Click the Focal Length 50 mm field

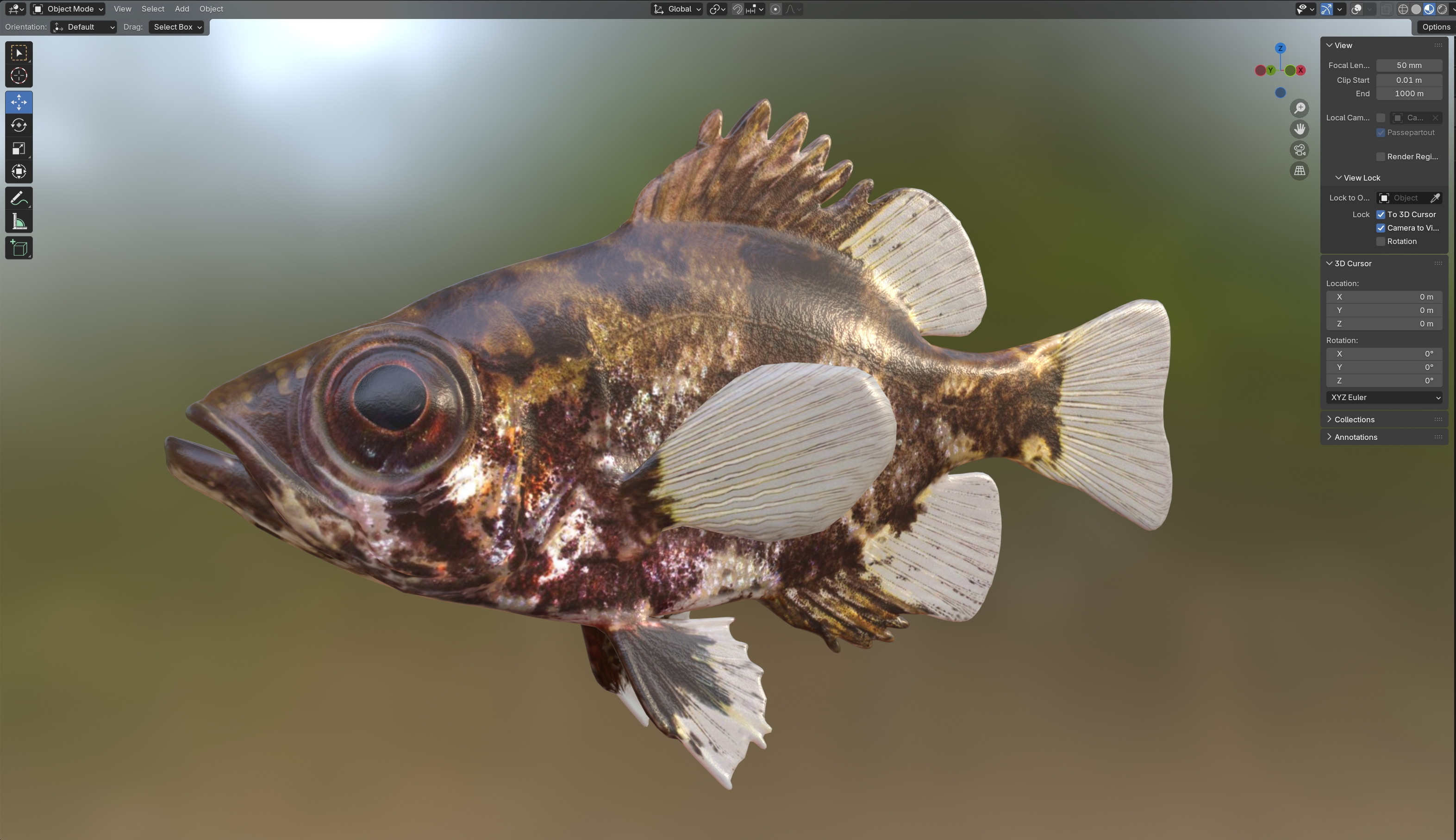(x=1409, y=65)
